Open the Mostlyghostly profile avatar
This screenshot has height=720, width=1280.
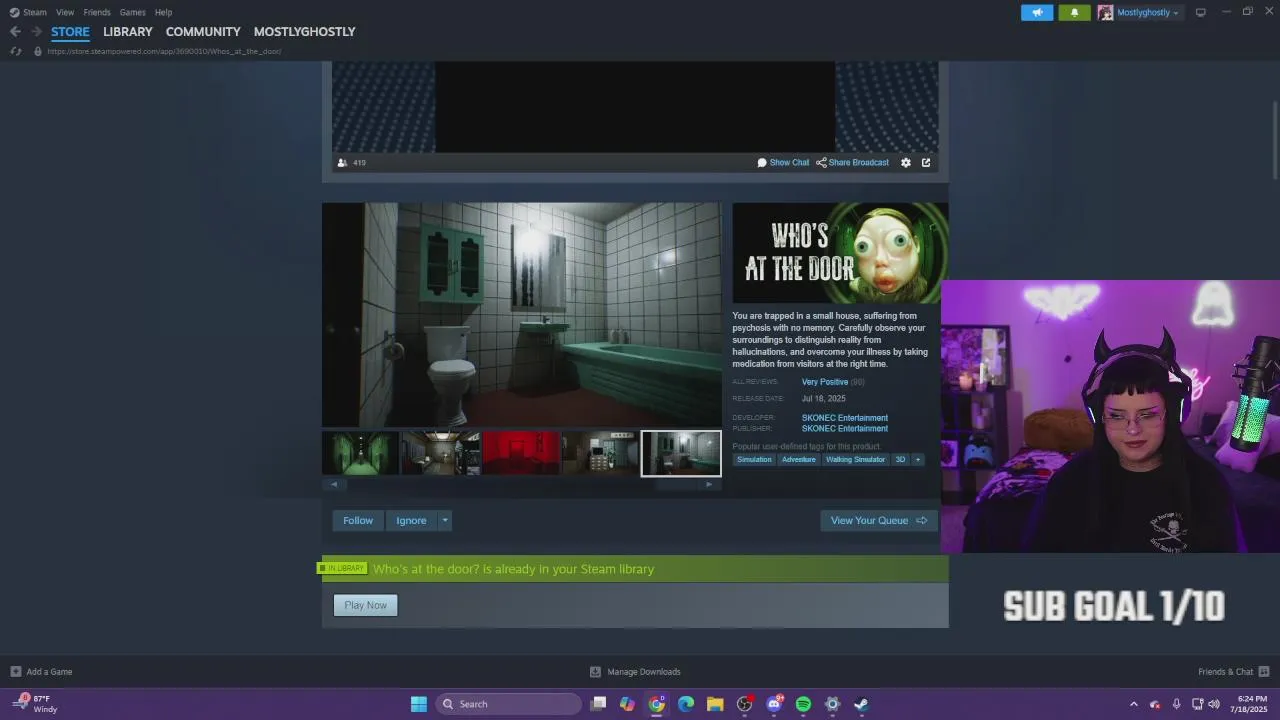[x=1105, y=12]
